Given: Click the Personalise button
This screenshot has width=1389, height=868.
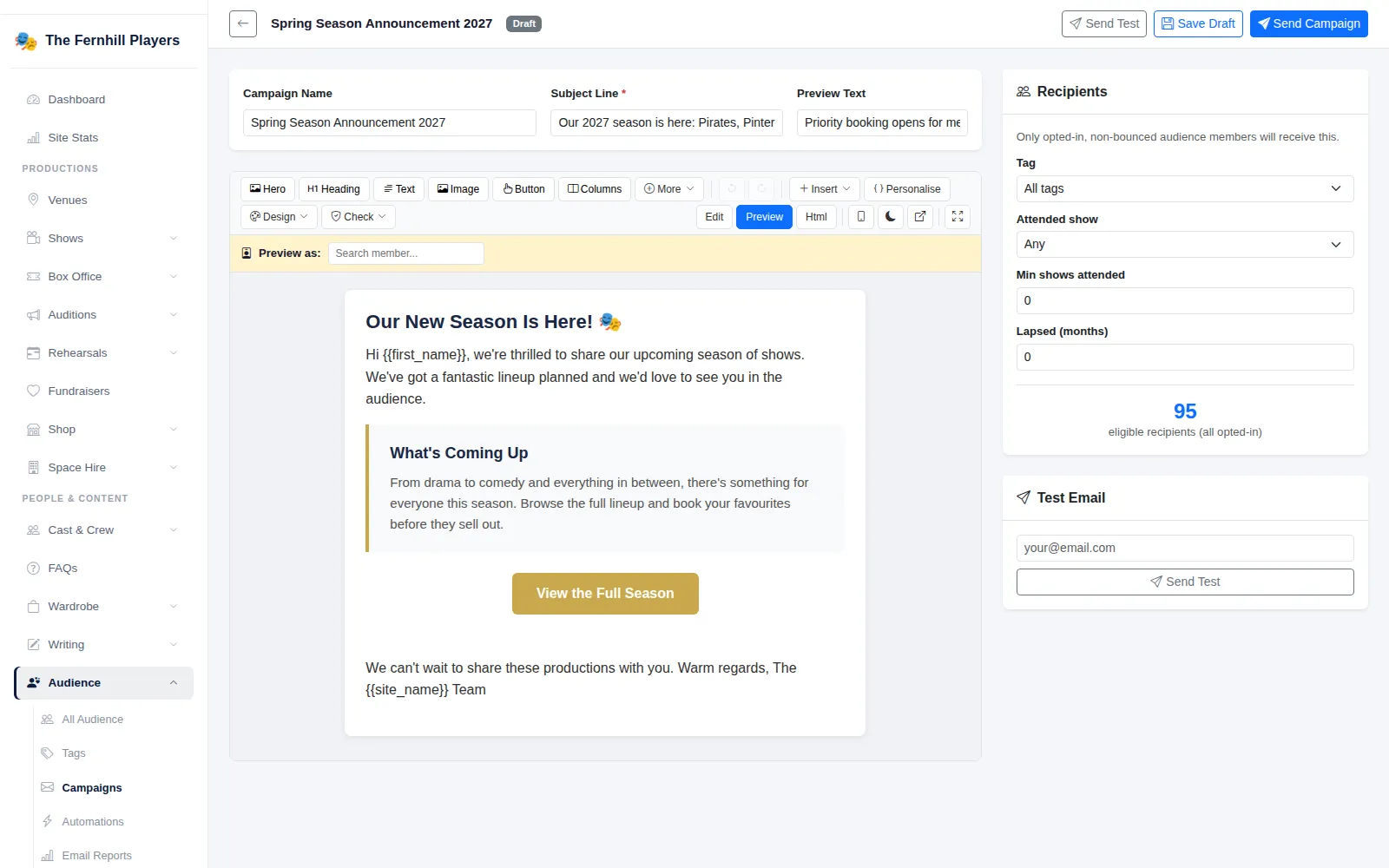Looking at the screenshot, I should click(x=907, y=189).
